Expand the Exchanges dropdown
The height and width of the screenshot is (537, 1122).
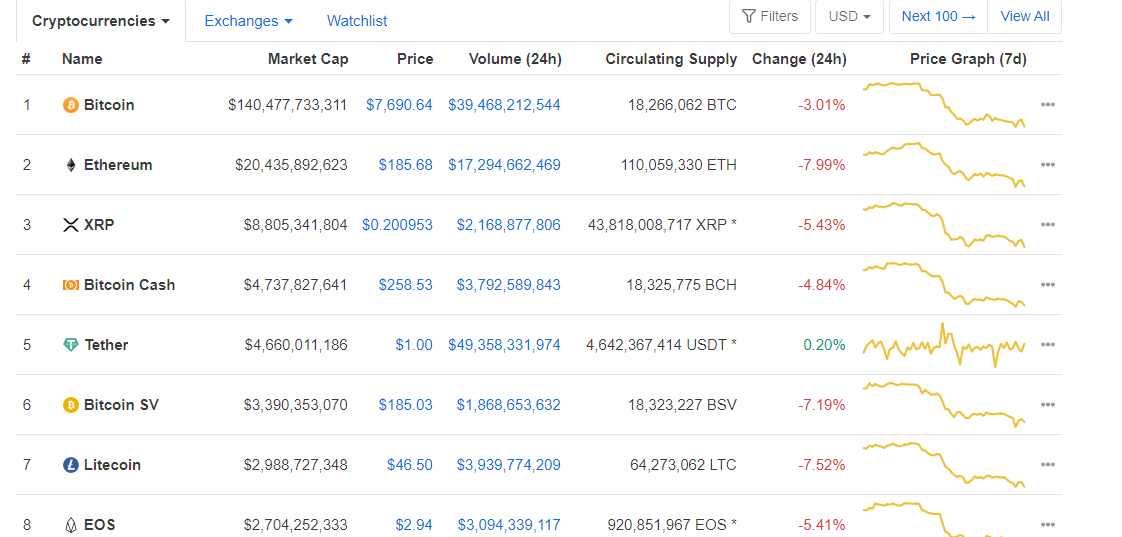point(248,21)
